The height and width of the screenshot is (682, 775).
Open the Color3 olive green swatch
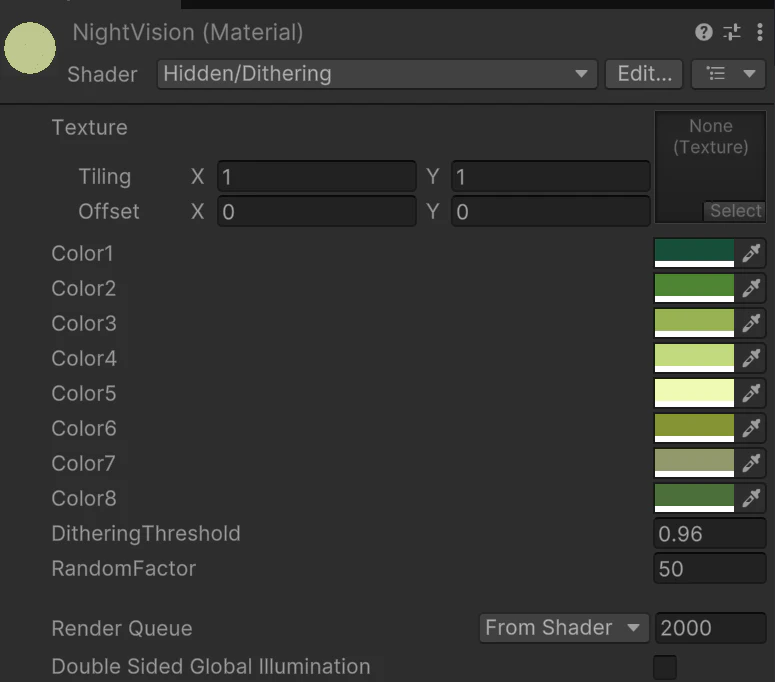(x=694, y=323)
